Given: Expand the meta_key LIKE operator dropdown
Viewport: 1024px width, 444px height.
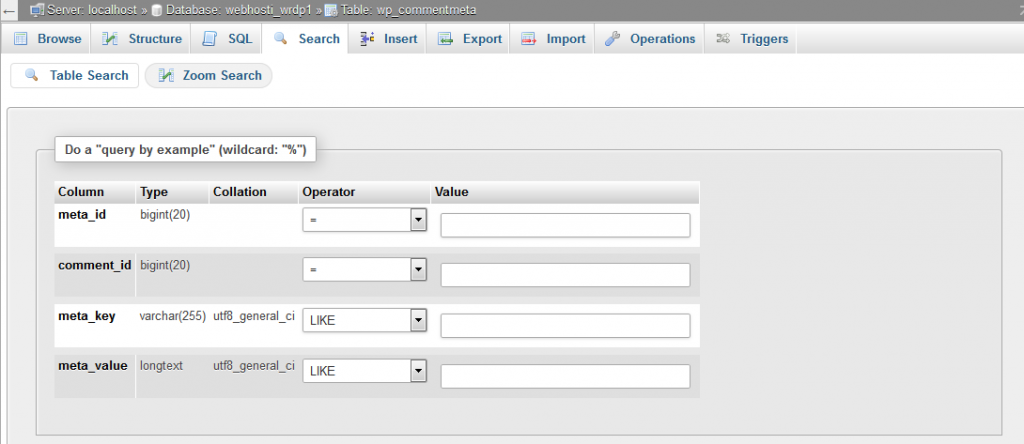Looking at the screenshot, I should pyautogui.click(x=418, y=320).
